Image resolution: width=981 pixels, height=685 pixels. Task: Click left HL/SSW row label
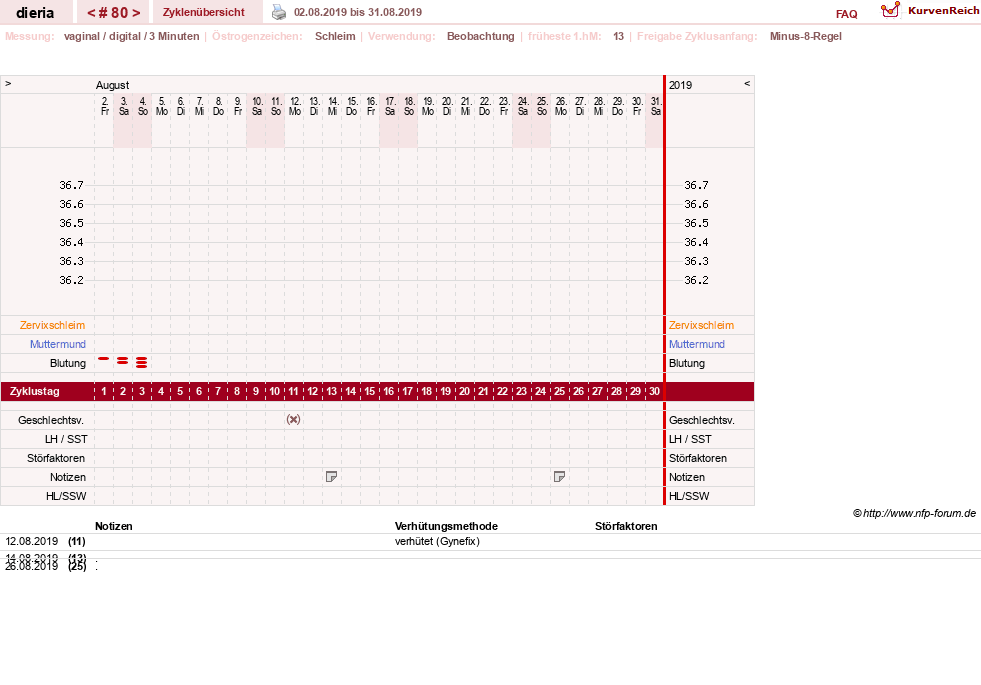tap(66, 496)
